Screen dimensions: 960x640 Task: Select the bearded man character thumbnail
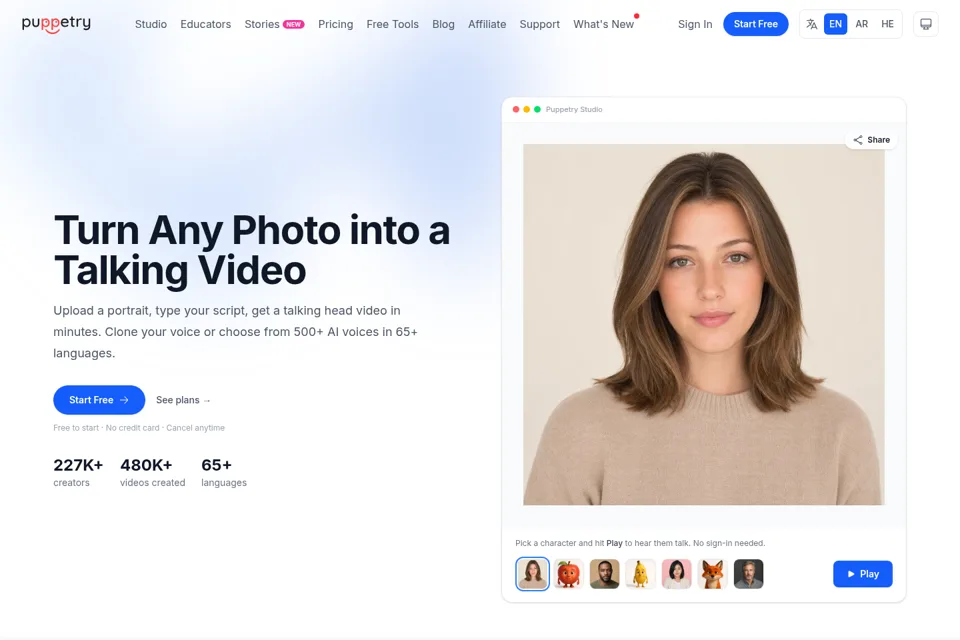[x=604, y=574]
